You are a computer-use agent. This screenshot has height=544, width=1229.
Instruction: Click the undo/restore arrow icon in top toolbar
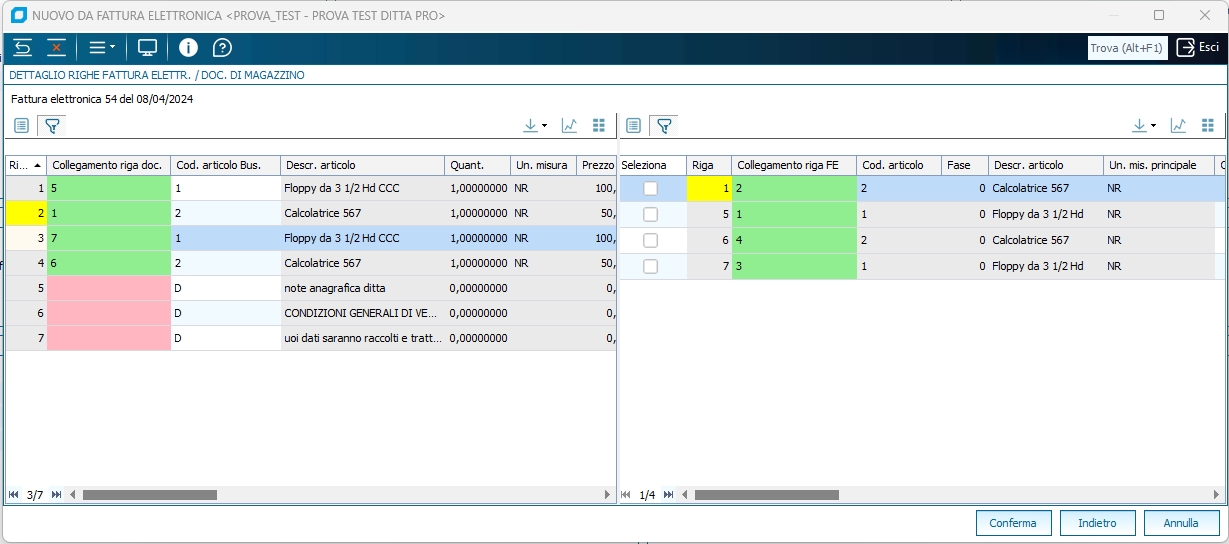coord(23,47)
